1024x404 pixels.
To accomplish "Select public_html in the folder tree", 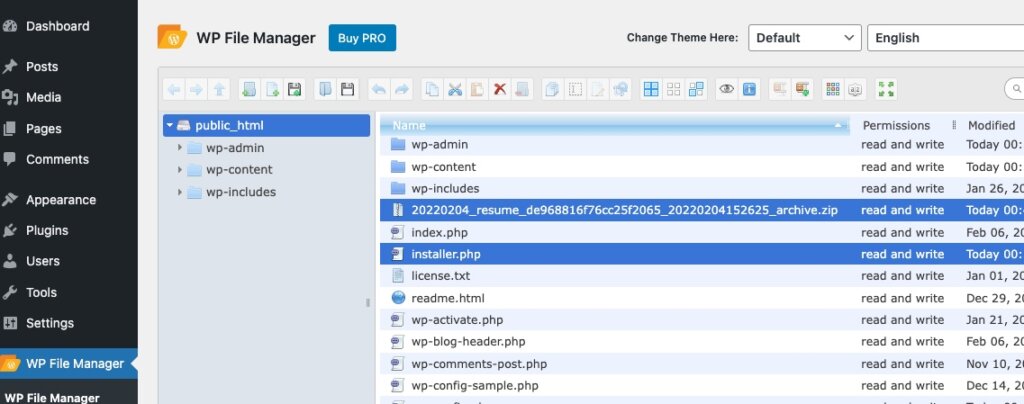I will pyautogui.click(x=266, y=125).
